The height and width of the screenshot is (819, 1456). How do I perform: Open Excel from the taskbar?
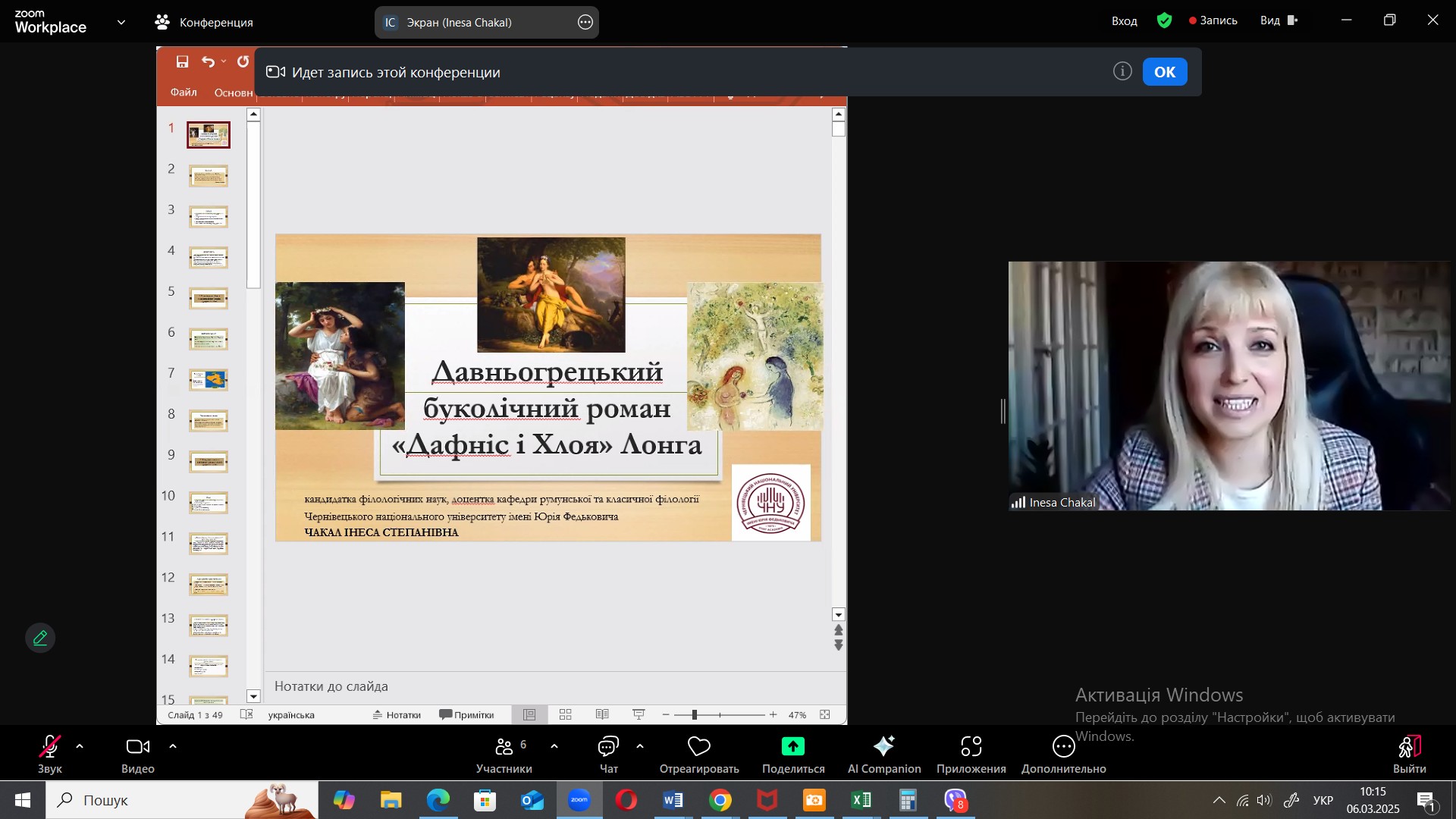[861, 800]
